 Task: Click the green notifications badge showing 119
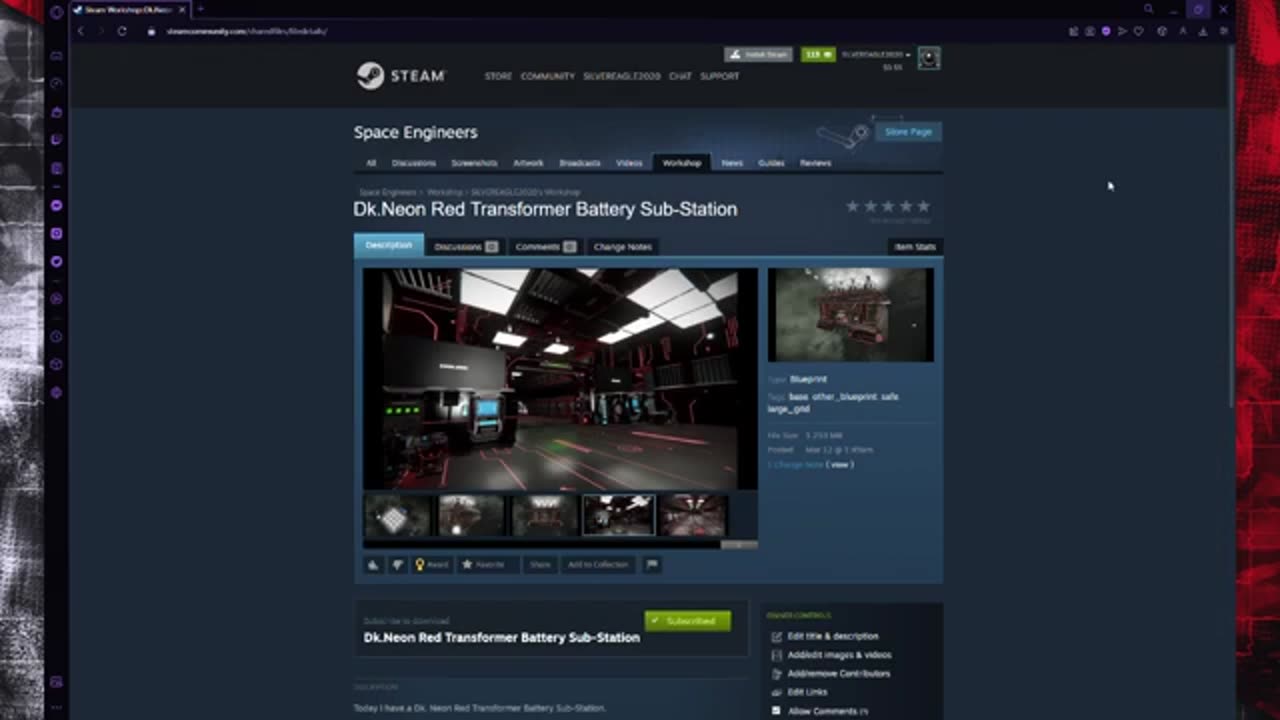pyautogui.click(x=817, y=54)
